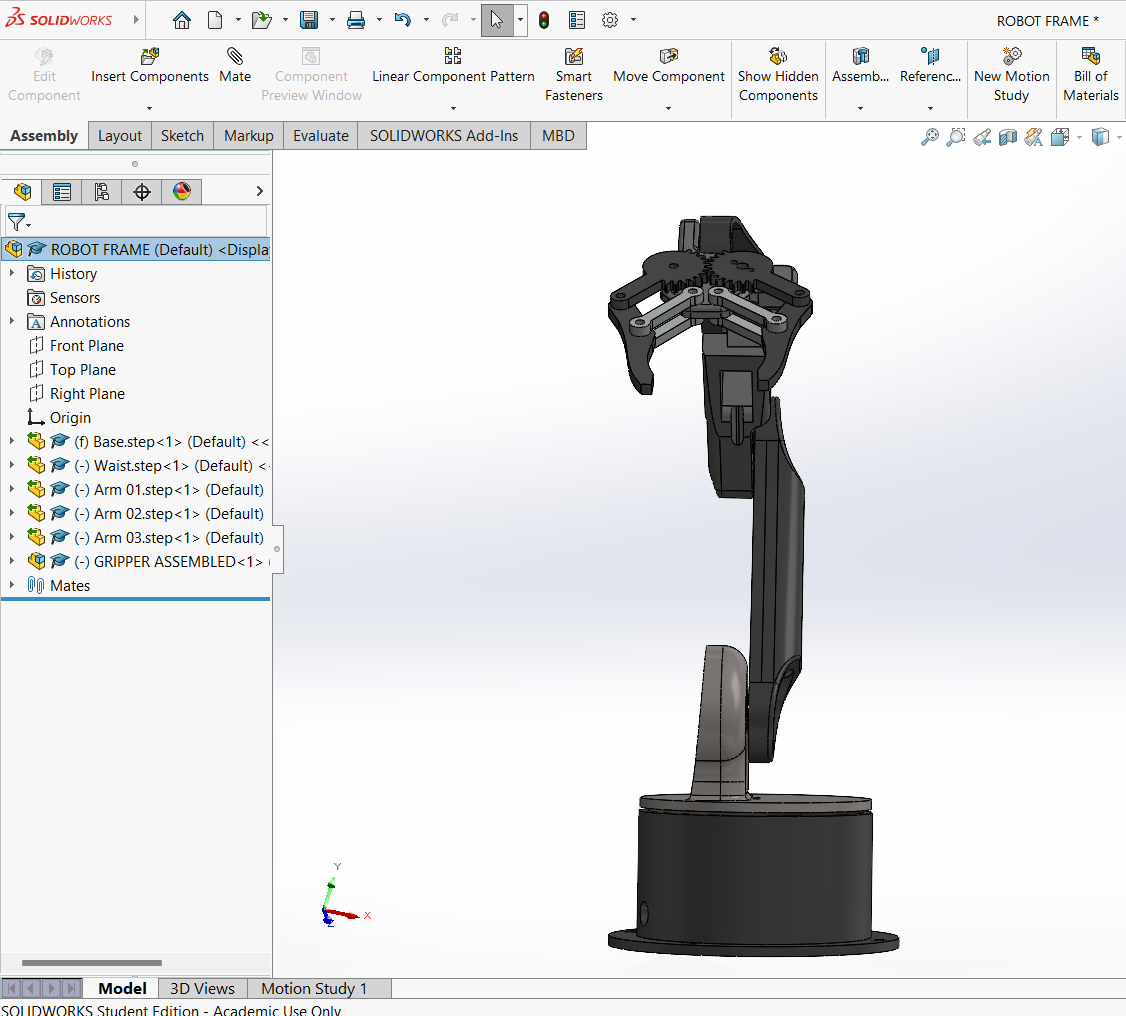Toggle Show Hidden Components
This screenshot has height=1016, width=1126.
(778, 75)
